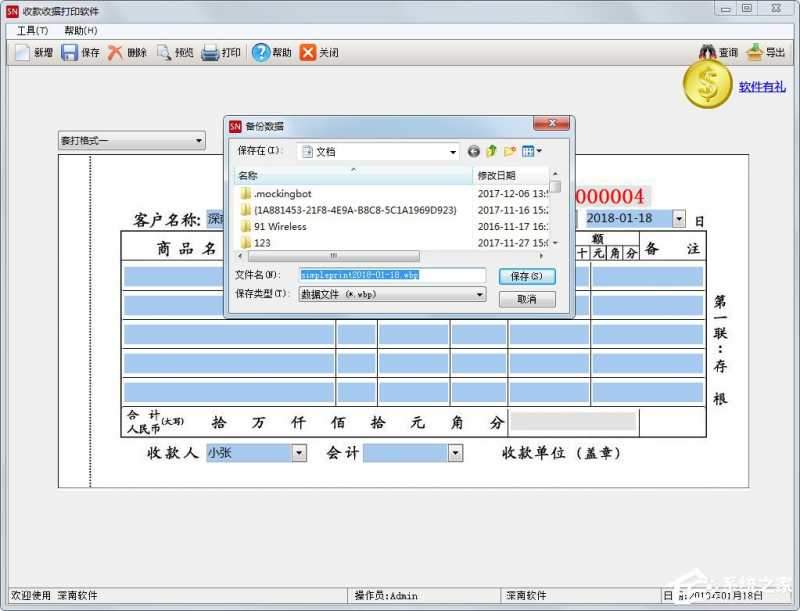Open the 工具(T) menu

point(32,31)
